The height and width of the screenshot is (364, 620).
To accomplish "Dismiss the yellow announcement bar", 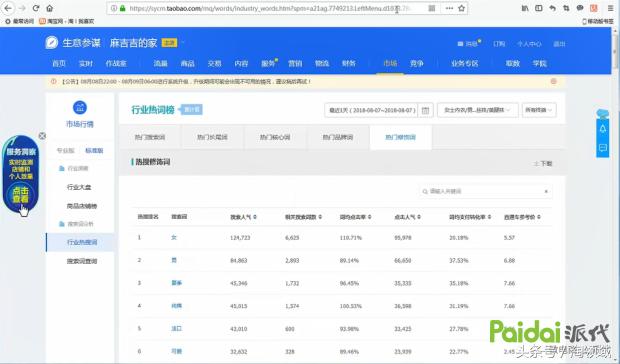I will click(x=554, y=81).
